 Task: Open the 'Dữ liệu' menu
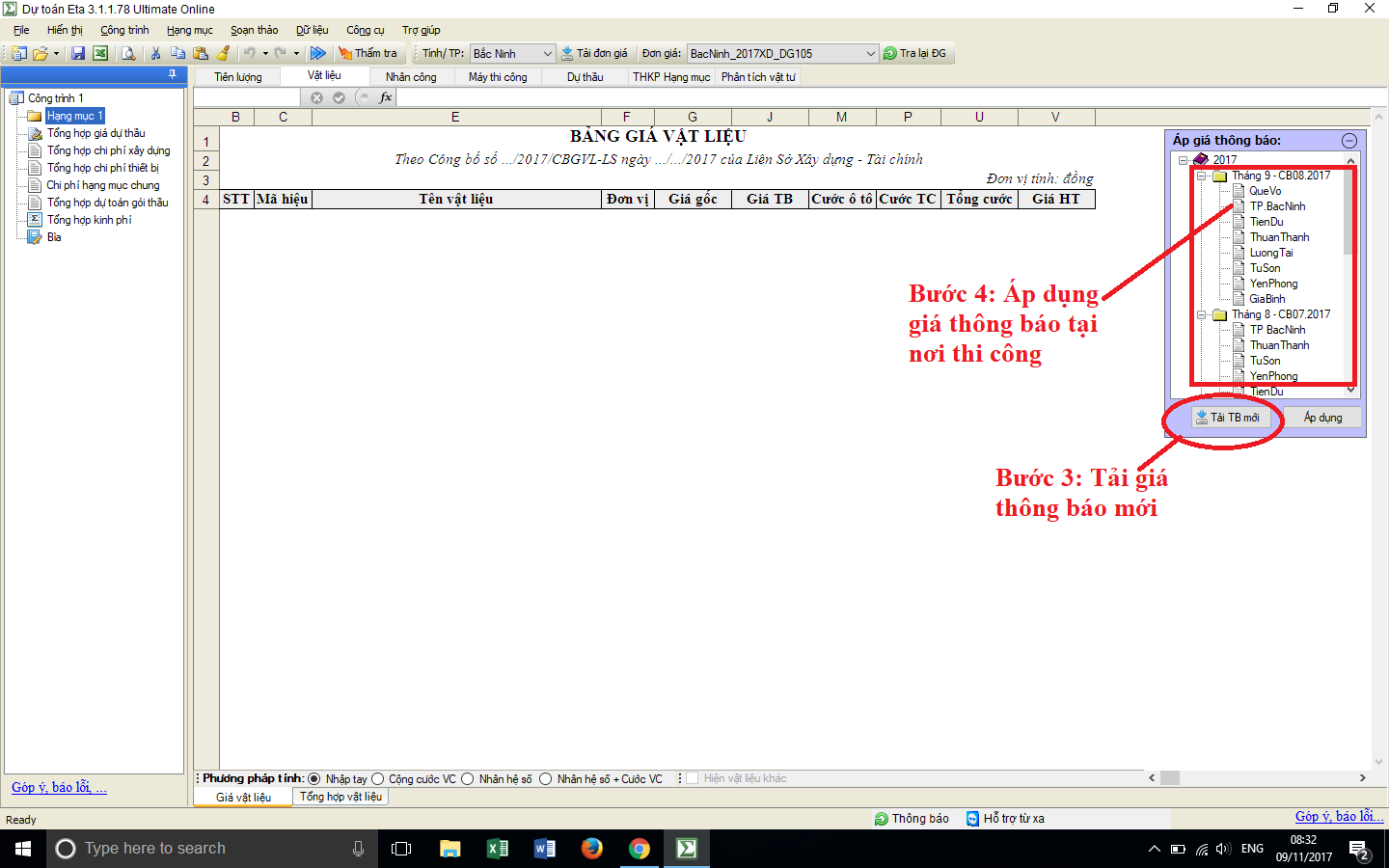(x=312, y=30)
